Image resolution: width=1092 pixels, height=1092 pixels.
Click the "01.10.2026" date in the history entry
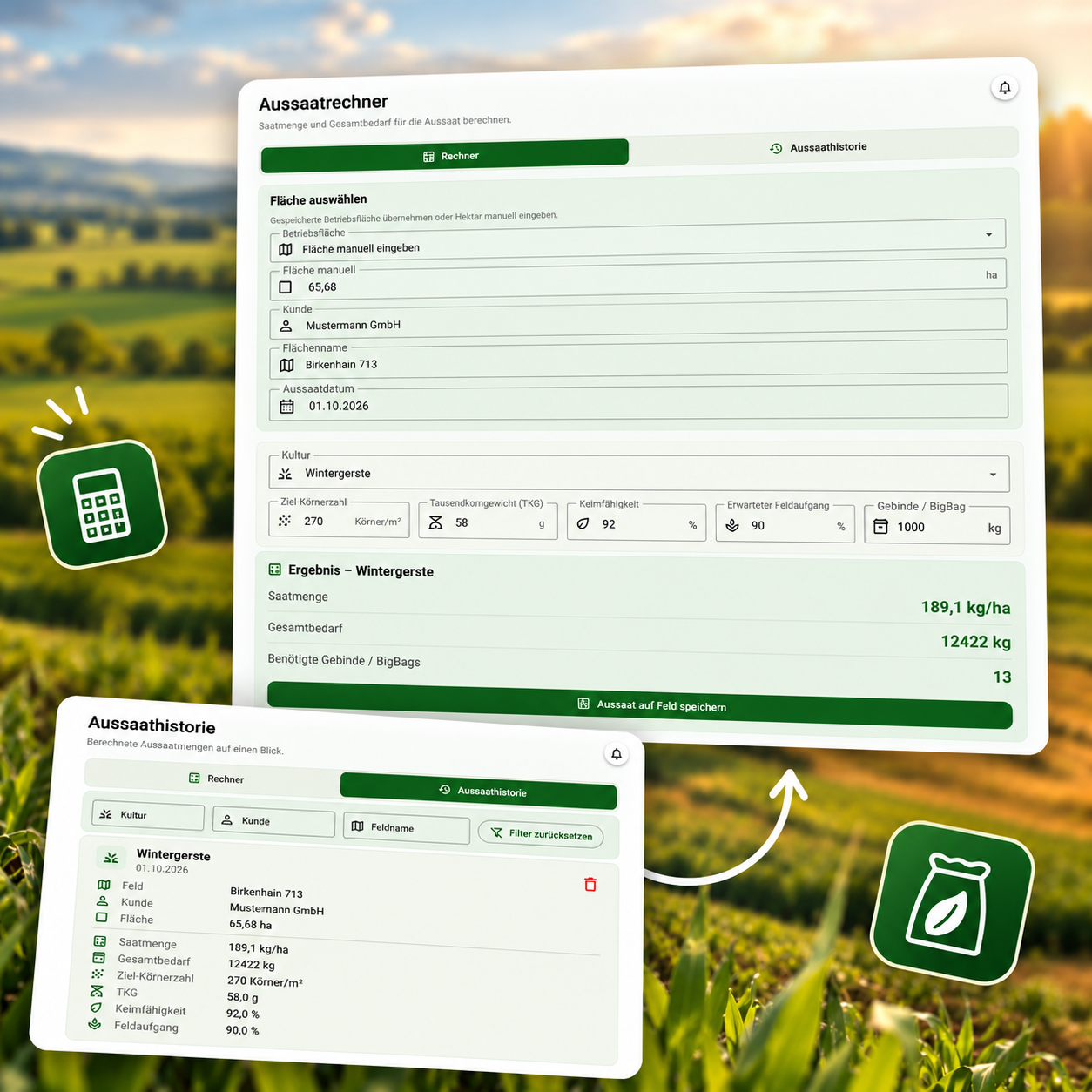(162, 869)
